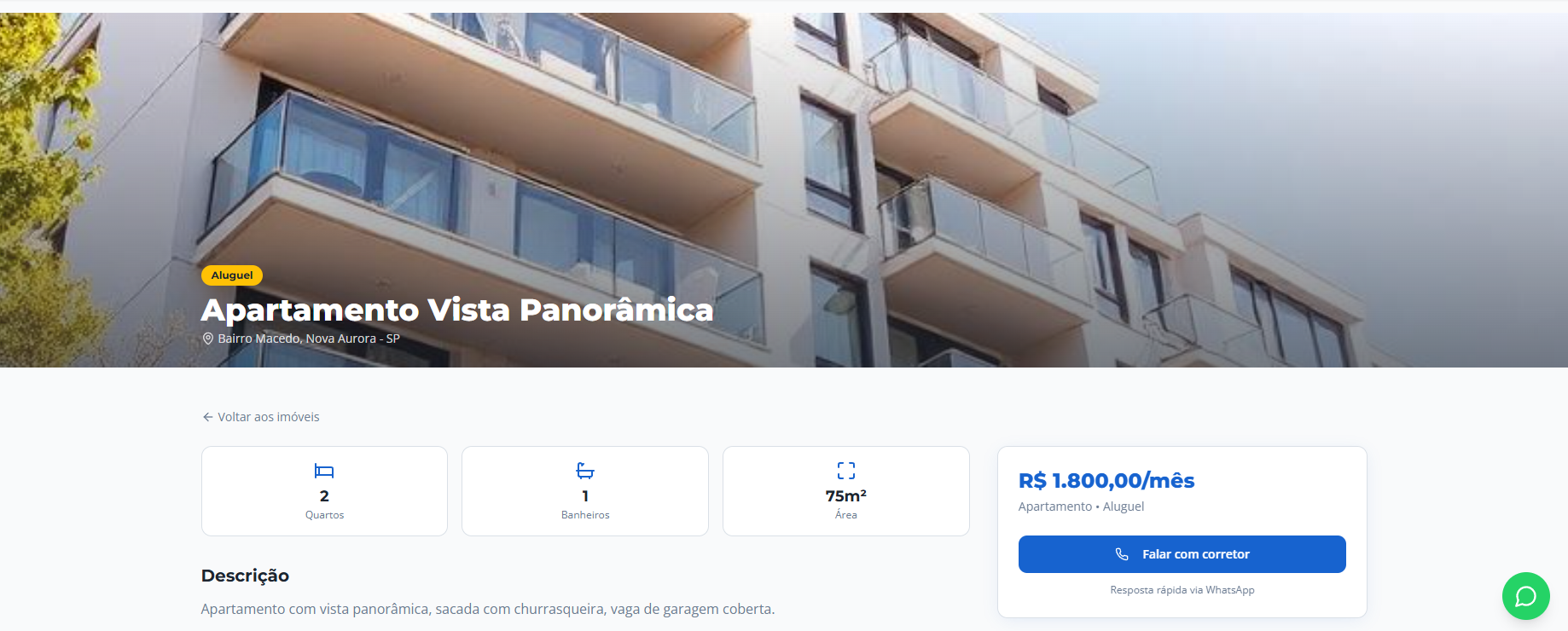Viewport: 1568px width, 631px height.
Task: Click the Apartamento Vista Panorâmica title
Action: tap(457, 310)
